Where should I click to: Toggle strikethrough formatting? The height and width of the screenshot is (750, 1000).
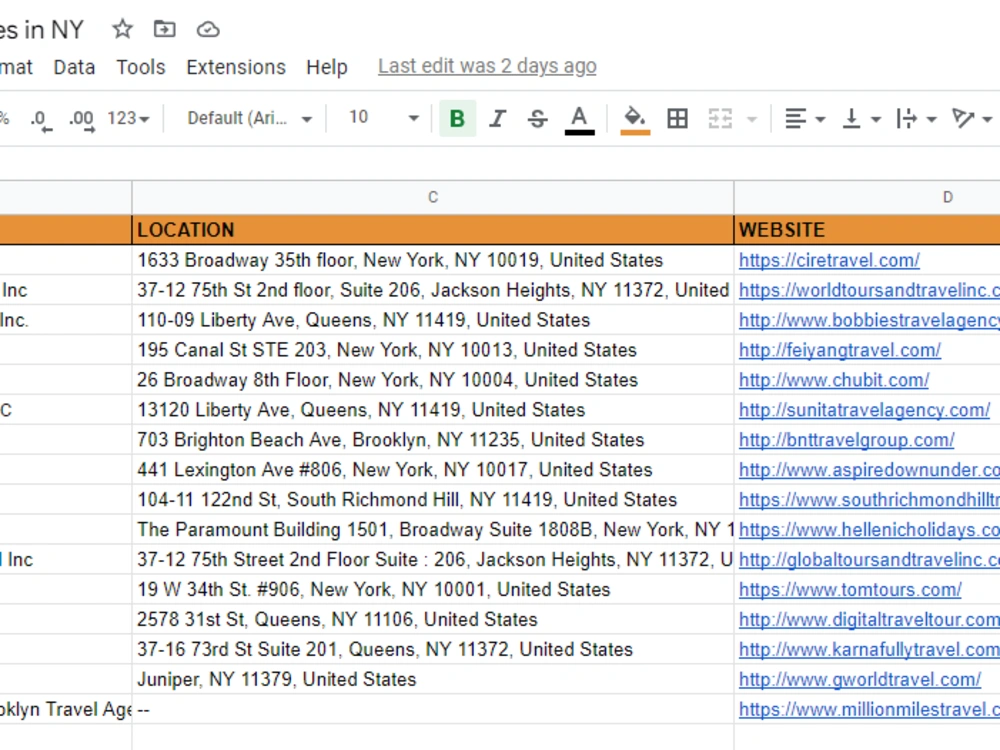click(538, 119)
